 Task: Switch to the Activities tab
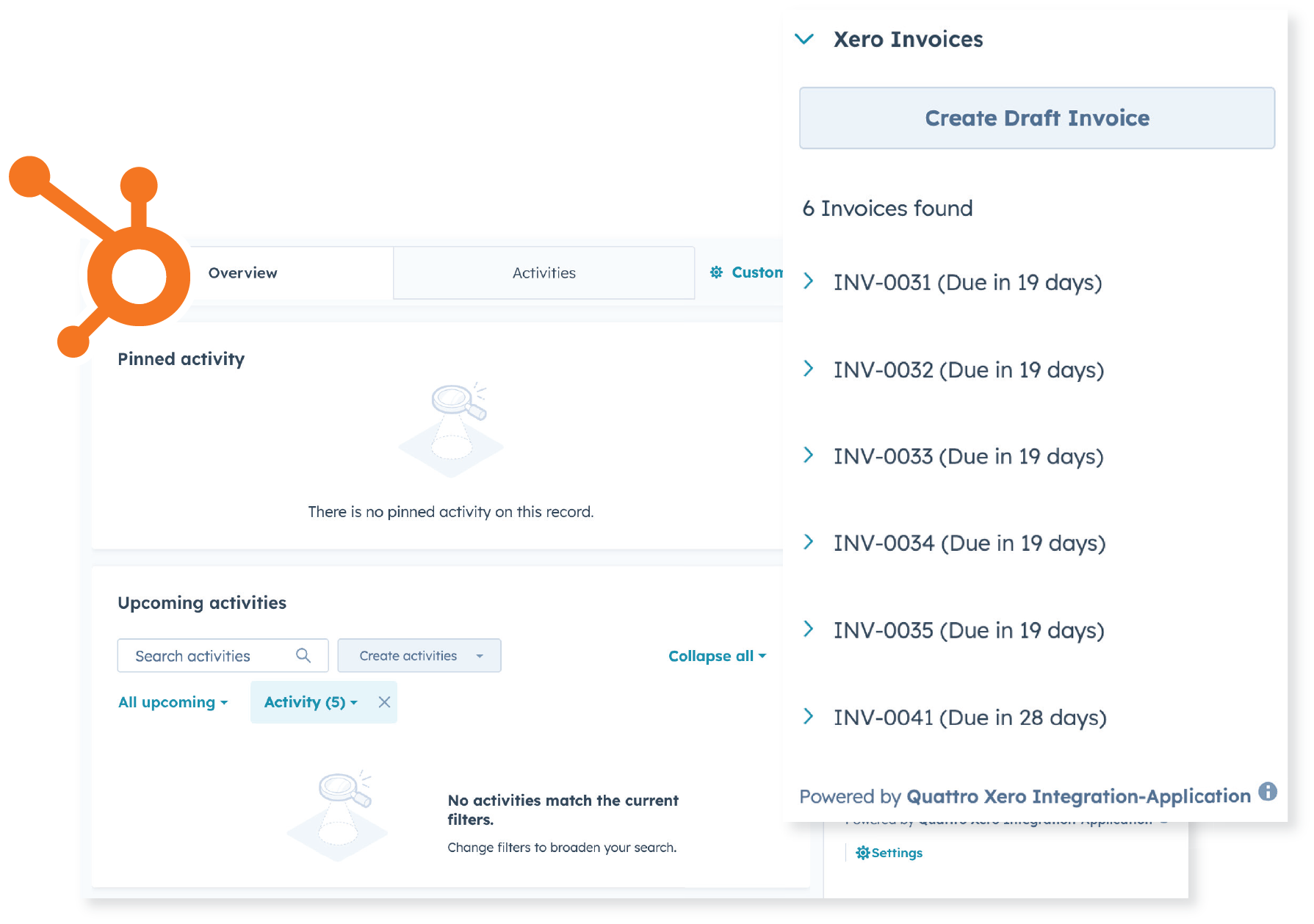(544, 273)
